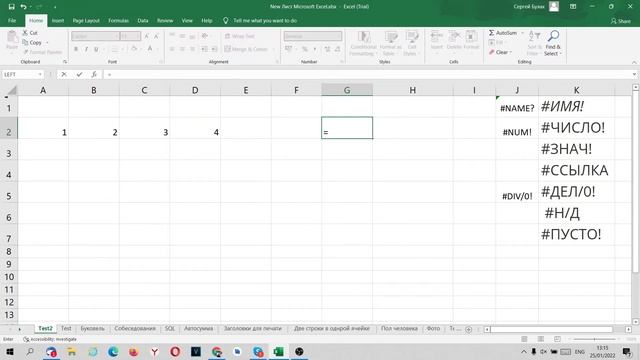The height and width of the screenshot is (360, 640).
Task: Cancel the formula entry with the X icon
Action: (x=64, y=74)
